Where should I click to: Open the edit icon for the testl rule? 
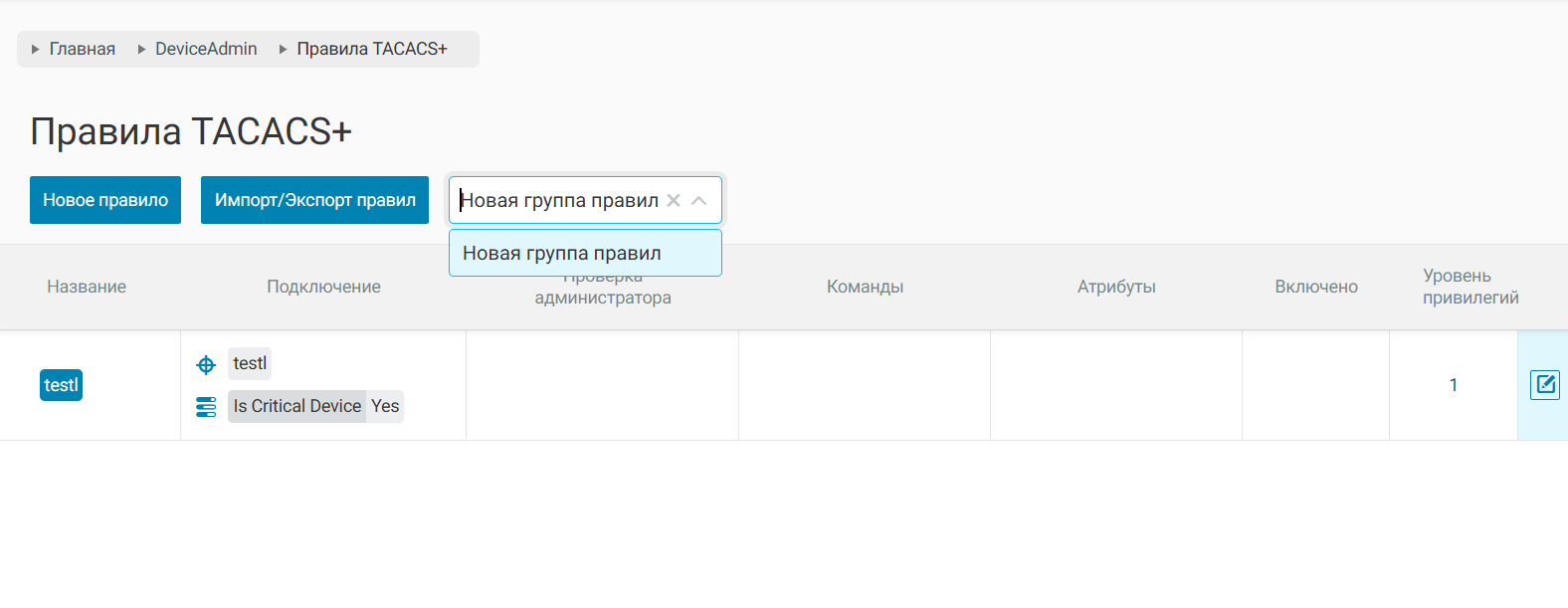[1544, 384]
